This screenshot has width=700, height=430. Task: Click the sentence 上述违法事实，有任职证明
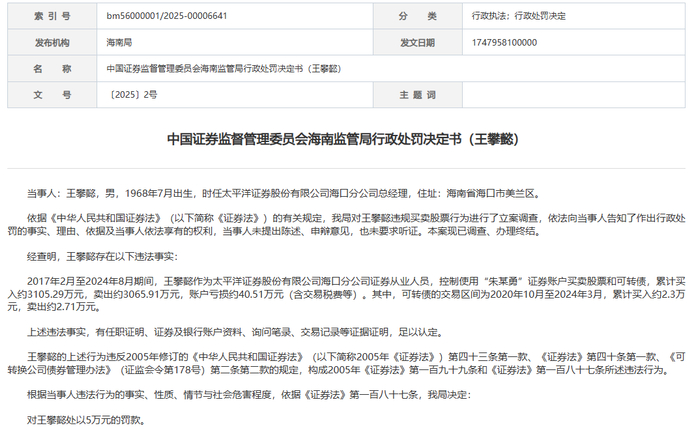(x=236, y=332)
